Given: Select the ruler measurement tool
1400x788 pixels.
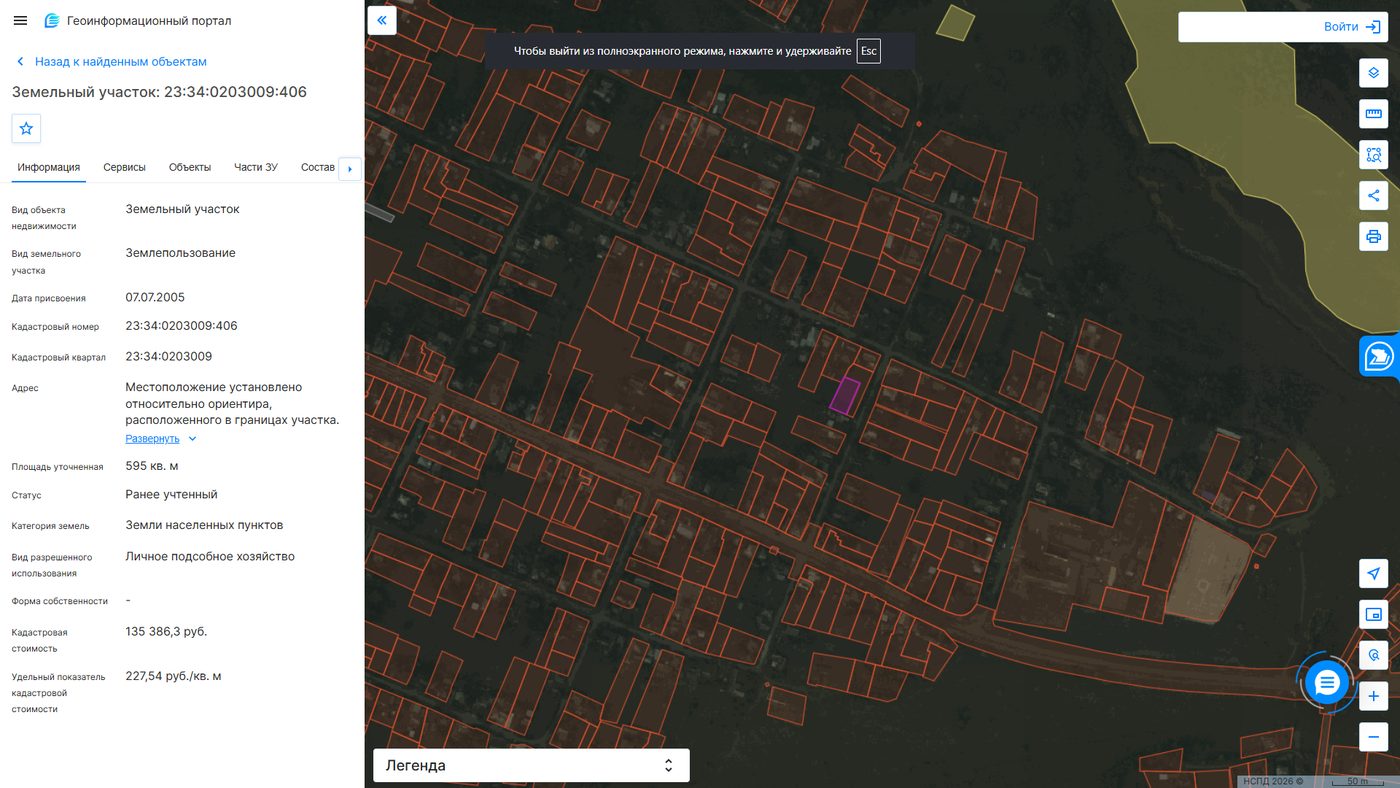Looking at the screenshot, I should click(1374, 114).
